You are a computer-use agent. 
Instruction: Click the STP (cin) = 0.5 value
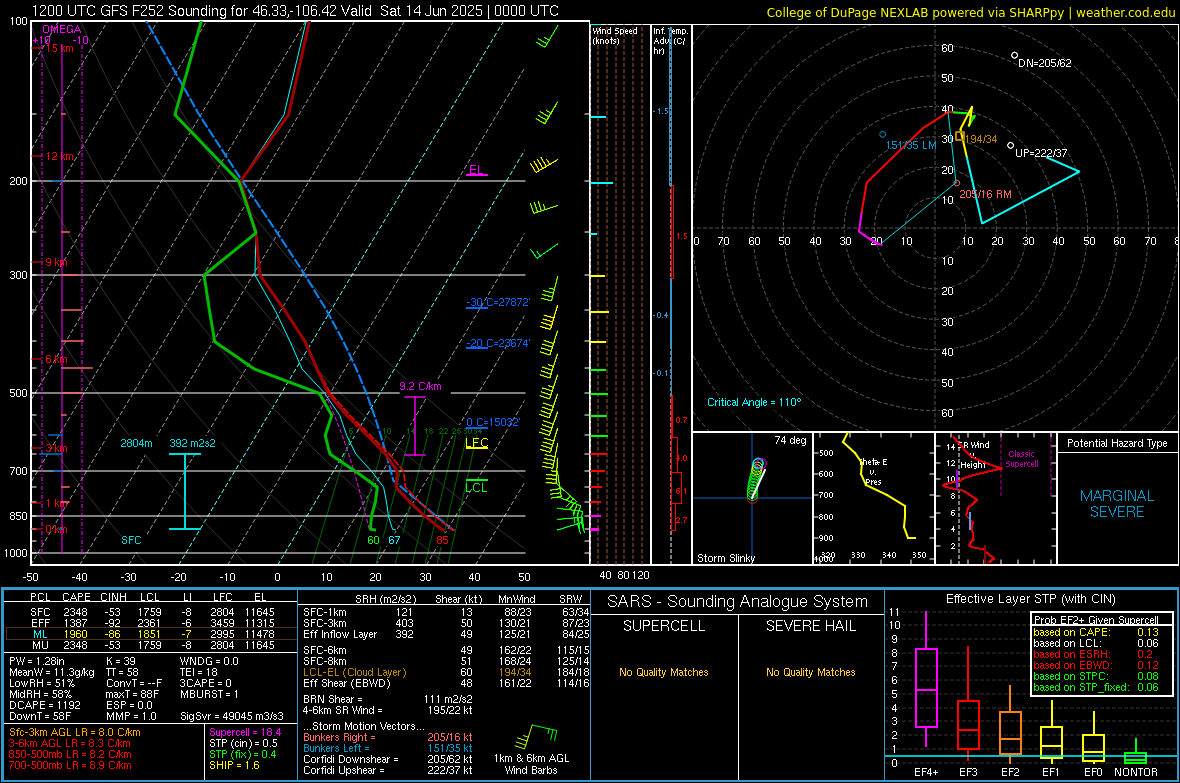click(243, 743)
